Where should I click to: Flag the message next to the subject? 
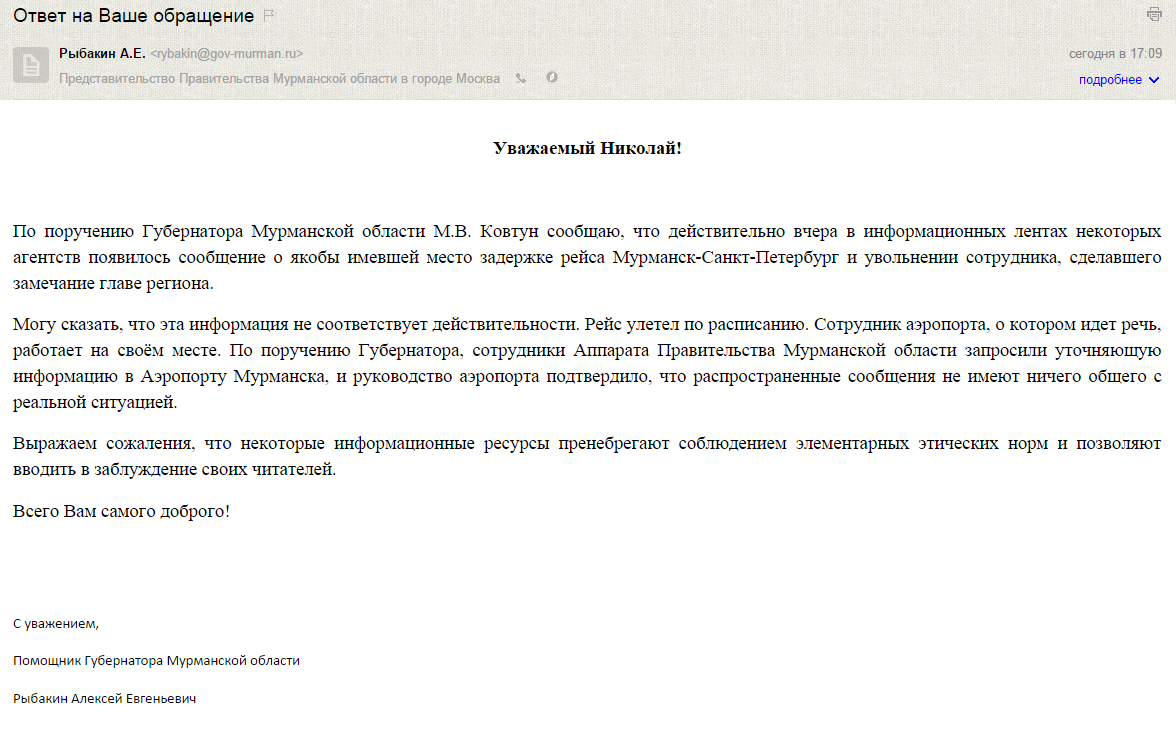(x=270, y=16)
